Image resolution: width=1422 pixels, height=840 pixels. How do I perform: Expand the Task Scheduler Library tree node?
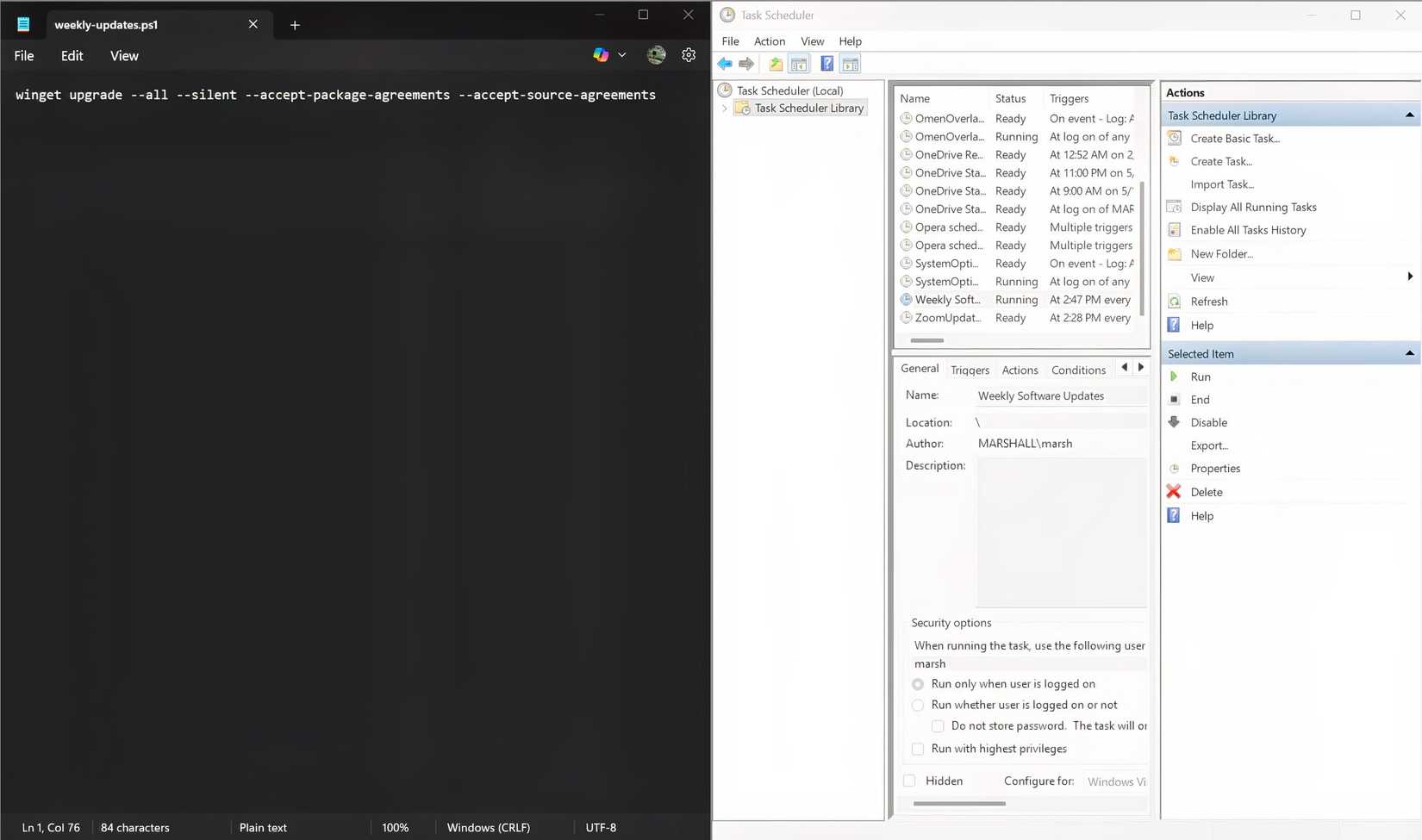click(x=724, y=108)
